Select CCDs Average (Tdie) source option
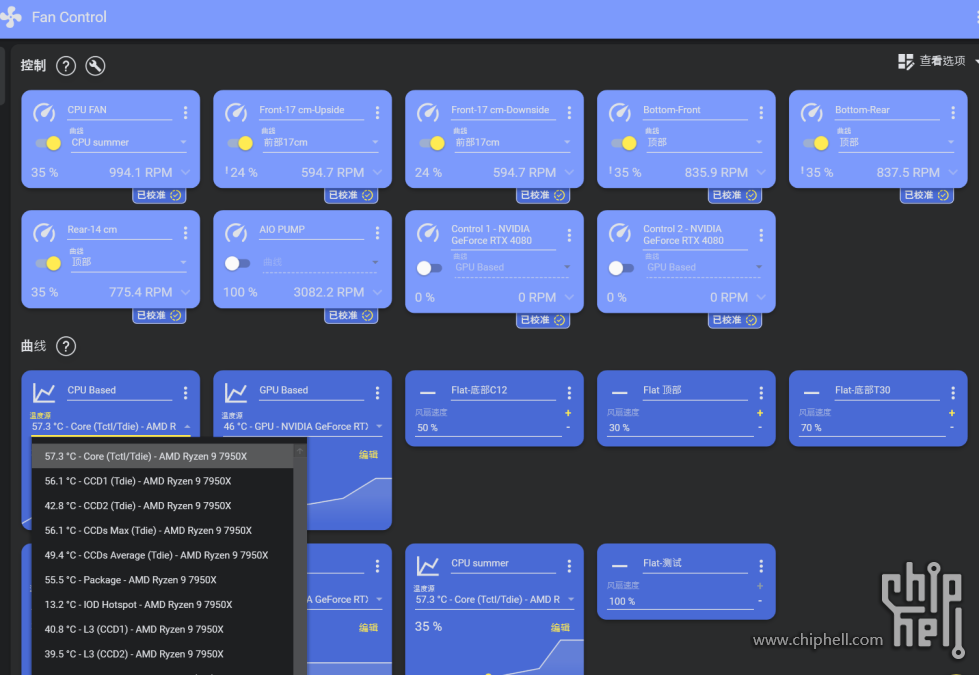This screenshot has width=979, height=675. click(162, 555)
